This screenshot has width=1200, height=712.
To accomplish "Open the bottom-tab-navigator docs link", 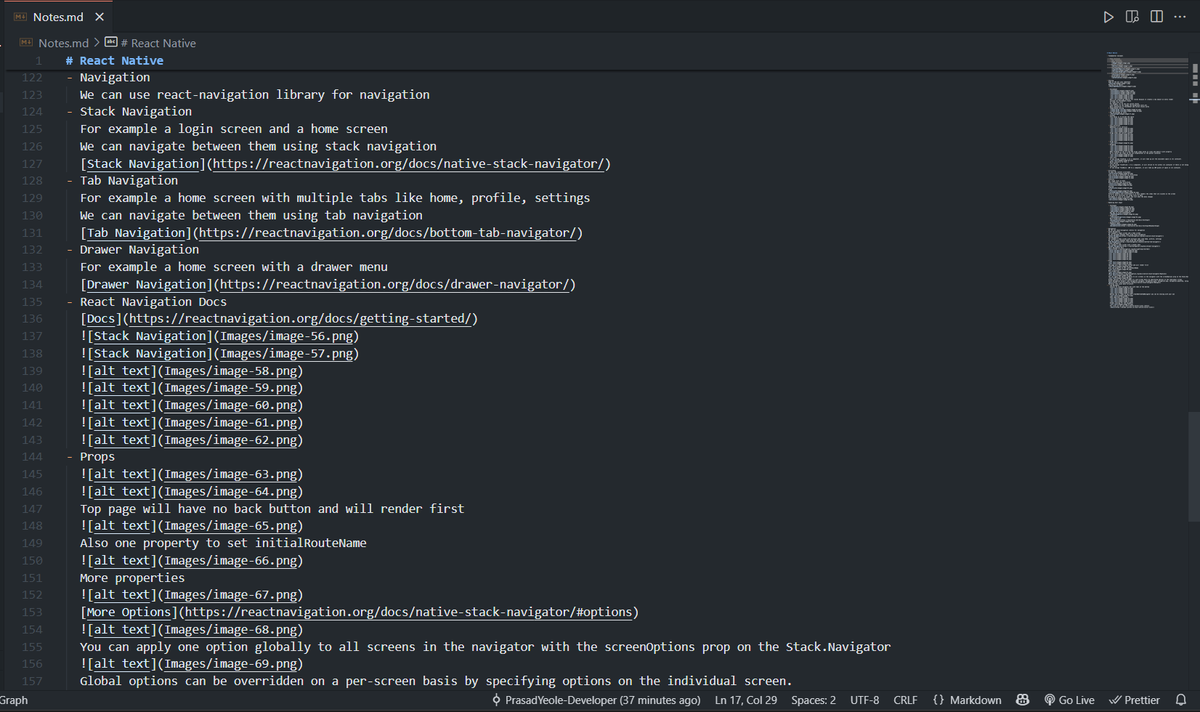I will tap(389, 233).
